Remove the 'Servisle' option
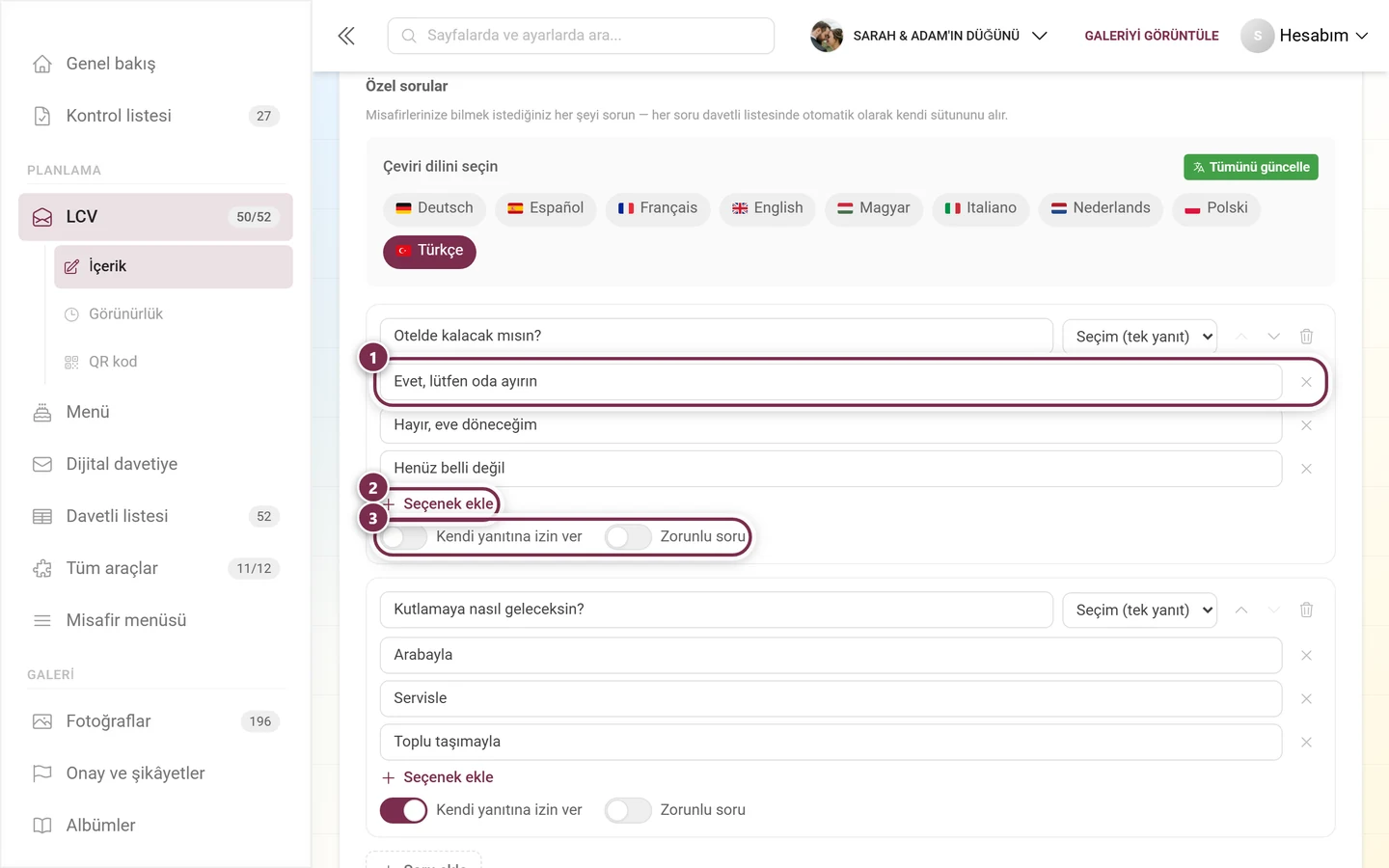The image size is (1389, 868). pos(1306,699)
